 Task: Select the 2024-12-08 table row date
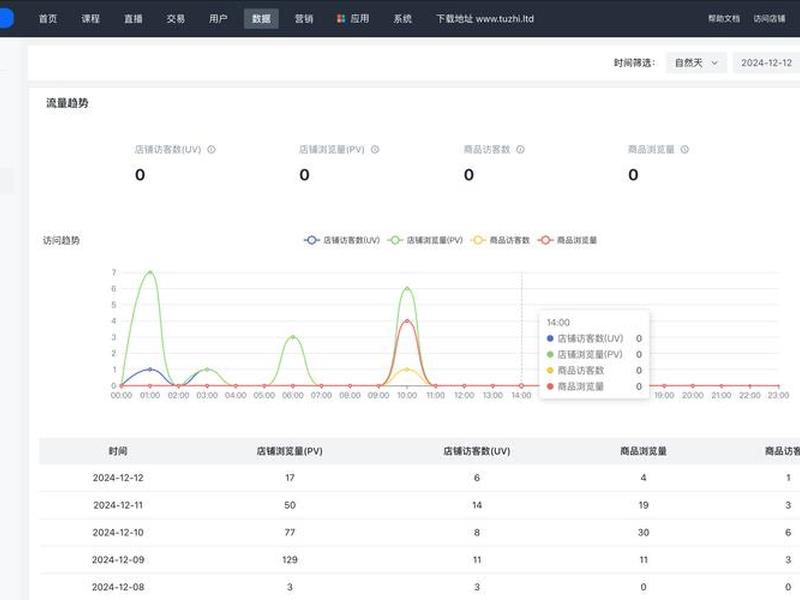[x=118, y=587]
